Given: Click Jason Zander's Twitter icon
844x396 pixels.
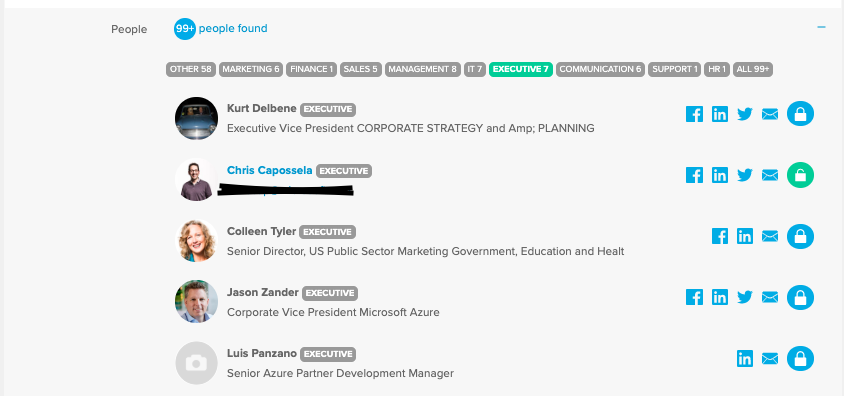Looking at the screenshot, I should [x=745, y=297].
